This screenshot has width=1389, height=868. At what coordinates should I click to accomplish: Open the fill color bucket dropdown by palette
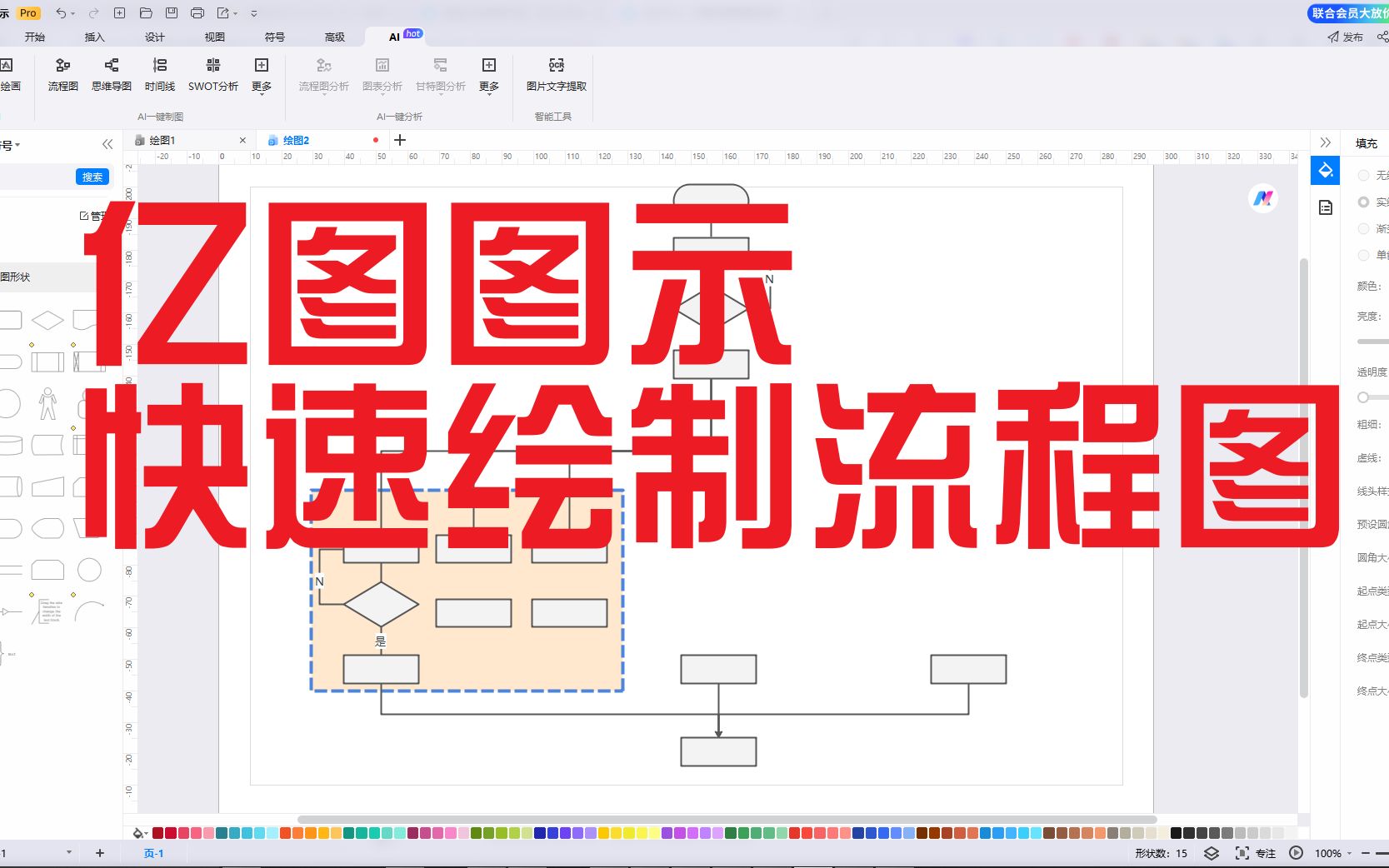click(x=140, y=833)
